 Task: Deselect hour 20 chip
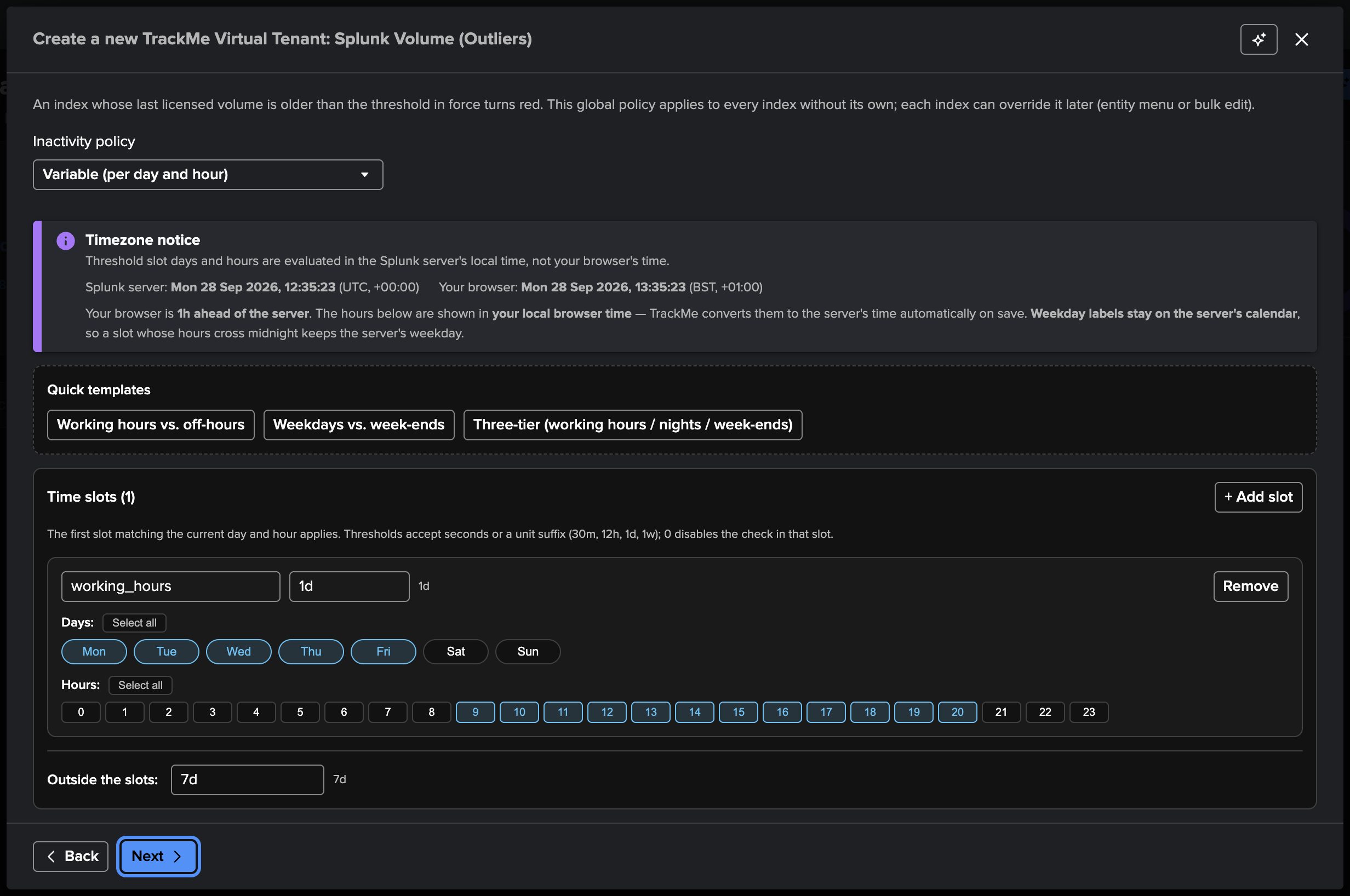[957, 712]
